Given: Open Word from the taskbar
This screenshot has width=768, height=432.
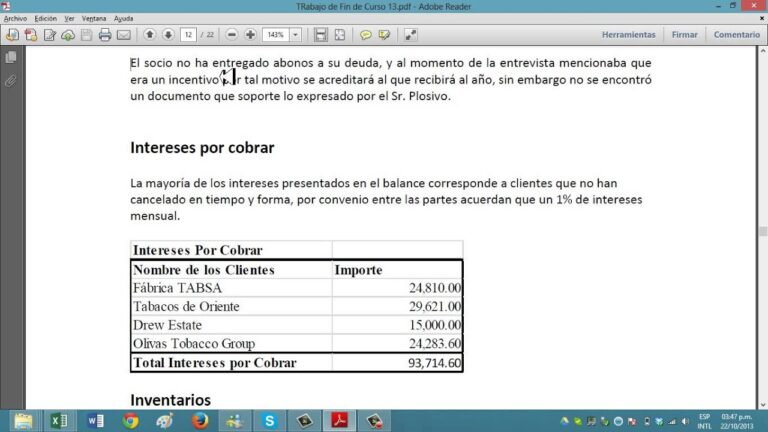Looking at the screenshot, I should coord(95,421).
